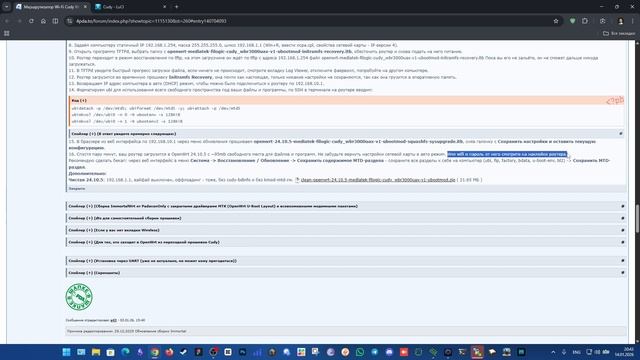This screenshot has width=640, height=360.
Task: Open a new browser tab
Action: 177,7
